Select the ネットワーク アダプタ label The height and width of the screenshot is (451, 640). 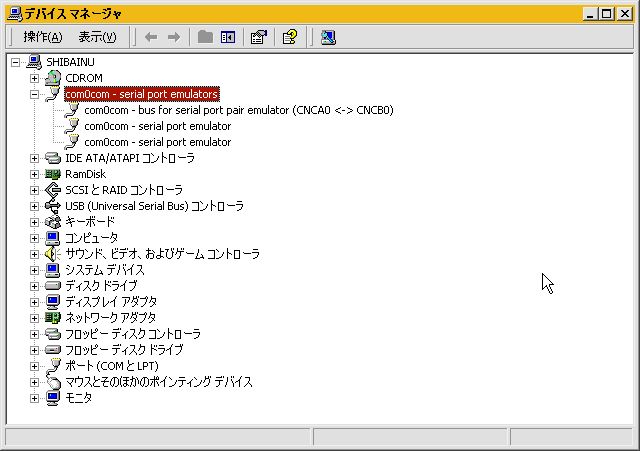click(x=111, y=318)
